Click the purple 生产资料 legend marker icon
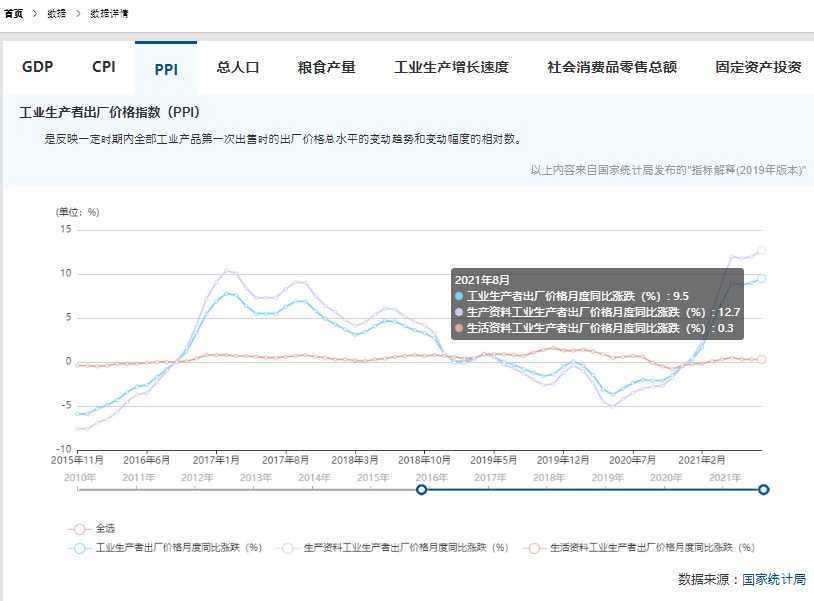 coord(285,548)
